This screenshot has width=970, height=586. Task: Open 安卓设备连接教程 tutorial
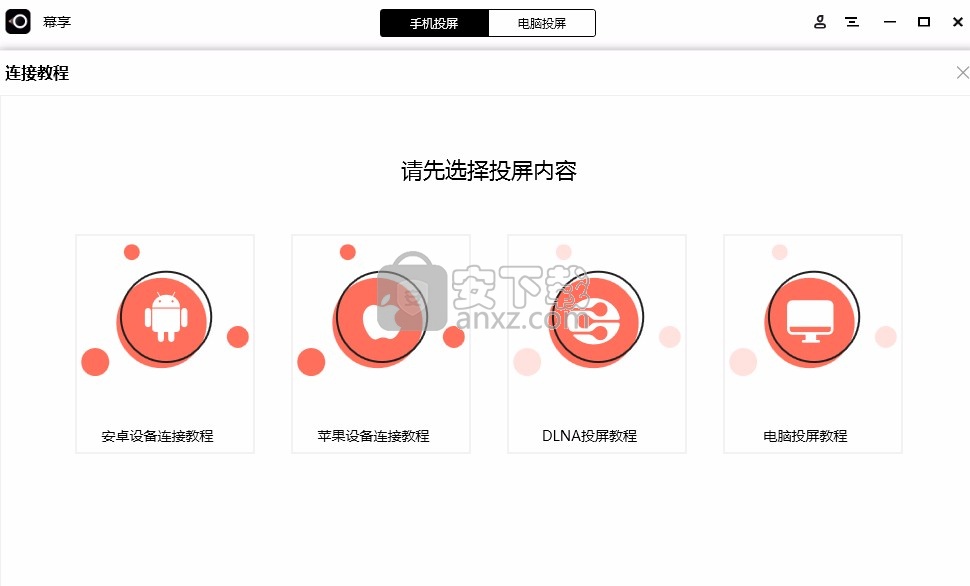coord(165,344)
